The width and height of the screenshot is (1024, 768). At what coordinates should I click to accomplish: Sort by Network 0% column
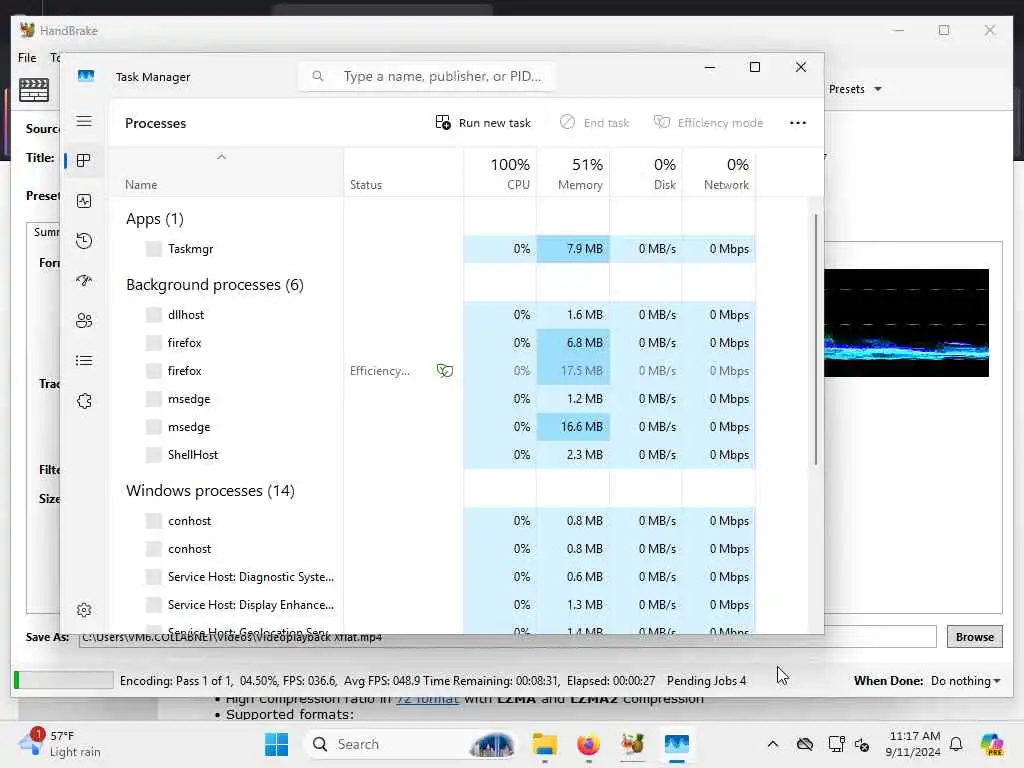pos(718,173)
